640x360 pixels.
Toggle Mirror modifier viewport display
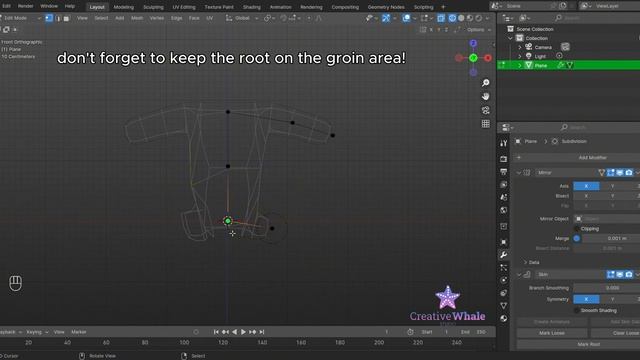click(620, 173)
